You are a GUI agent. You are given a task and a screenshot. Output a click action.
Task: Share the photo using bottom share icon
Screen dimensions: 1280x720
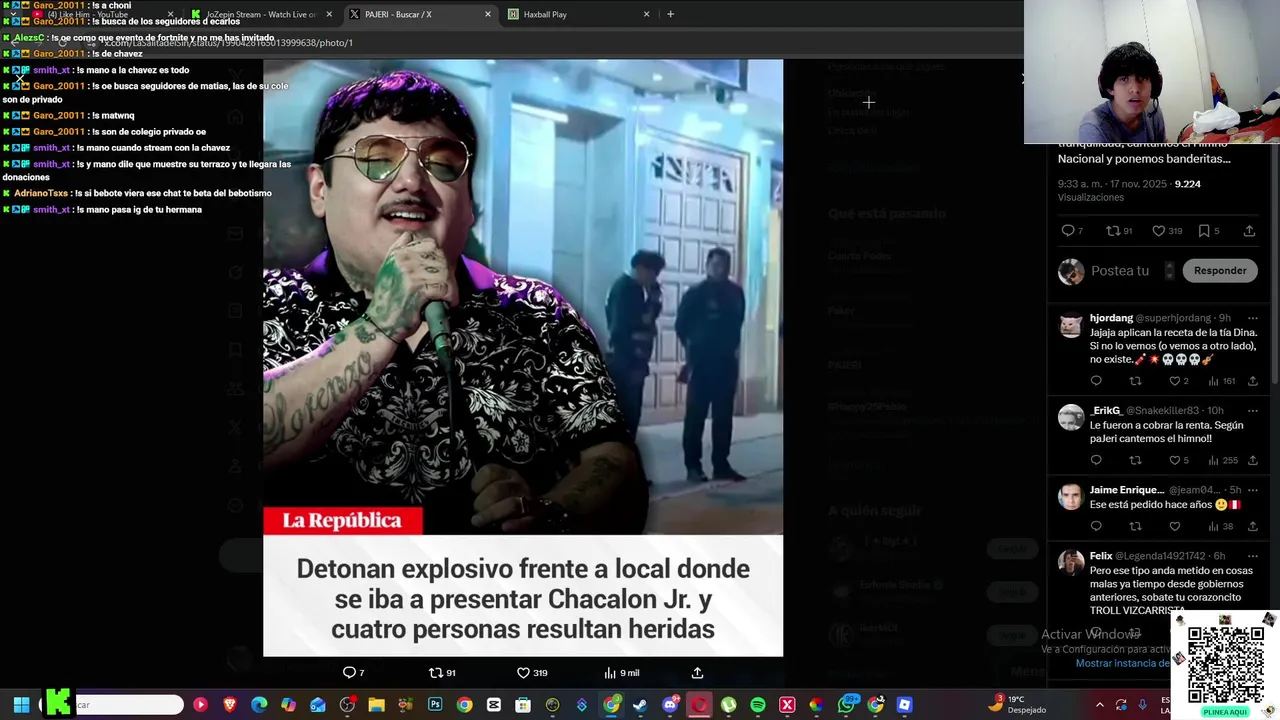pyautogui.click(x=697, y=673)
